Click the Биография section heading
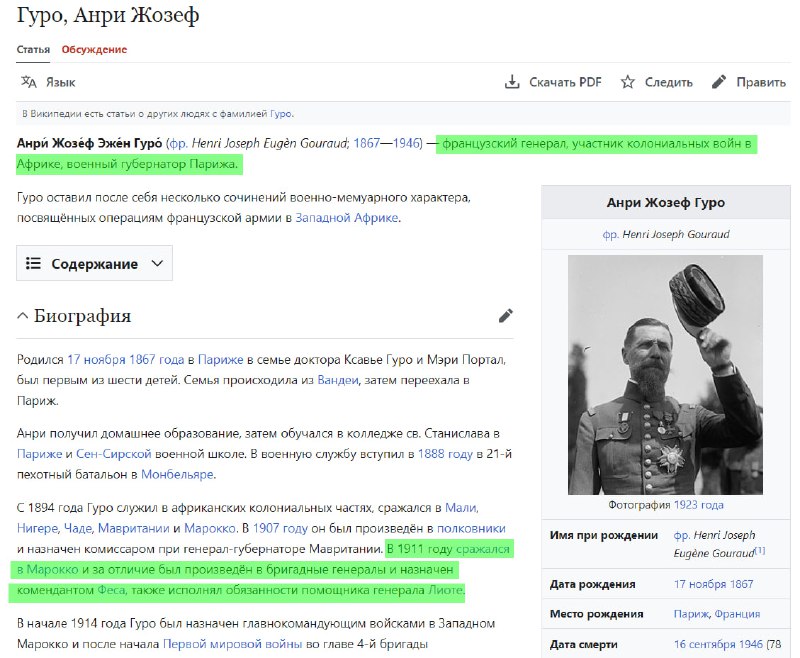Screen dimensions: 800x658 tap(83, 316)
